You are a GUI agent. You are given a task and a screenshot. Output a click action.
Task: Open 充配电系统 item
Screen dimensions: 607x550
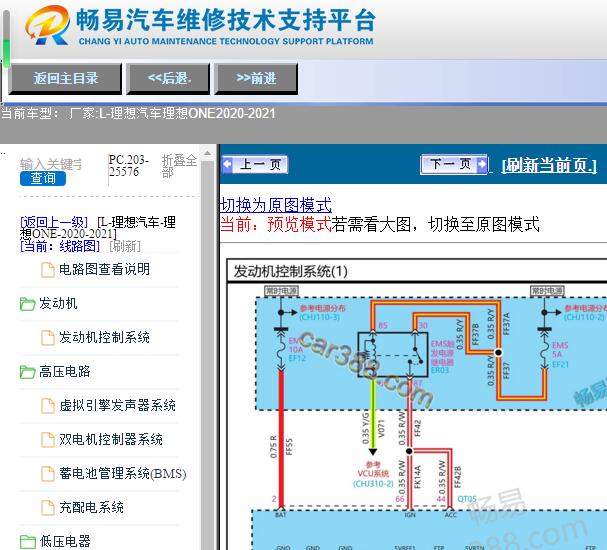pyautogui.click(x=91, y=507)
